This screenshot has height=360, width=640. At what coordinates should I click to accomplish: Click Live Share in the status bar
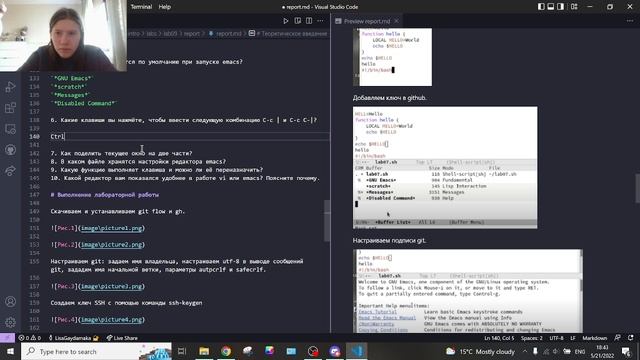pyautogui.click(x=122, y=338)
